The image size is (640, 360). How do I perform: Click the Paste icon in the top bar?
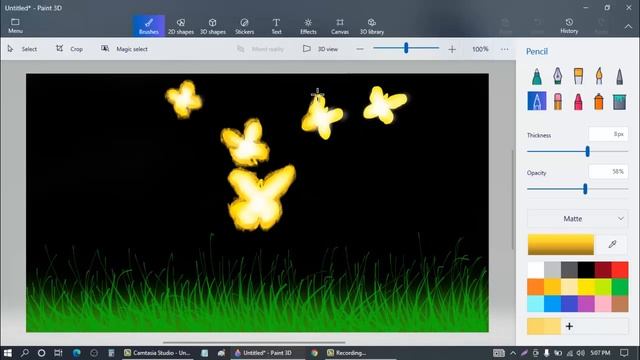click(505, 26)
